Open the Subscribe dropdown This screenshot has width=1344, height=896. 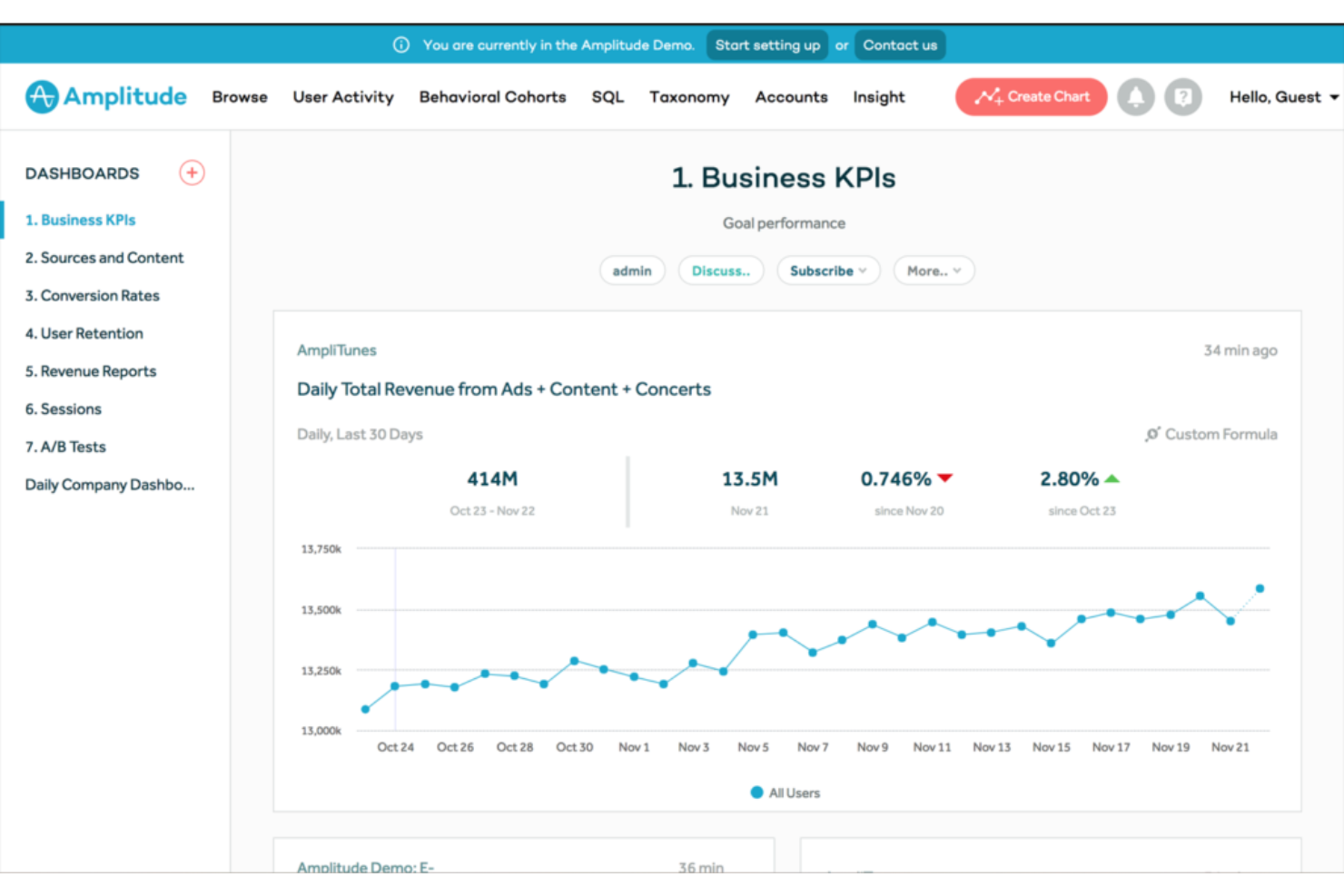coord(828,271)
